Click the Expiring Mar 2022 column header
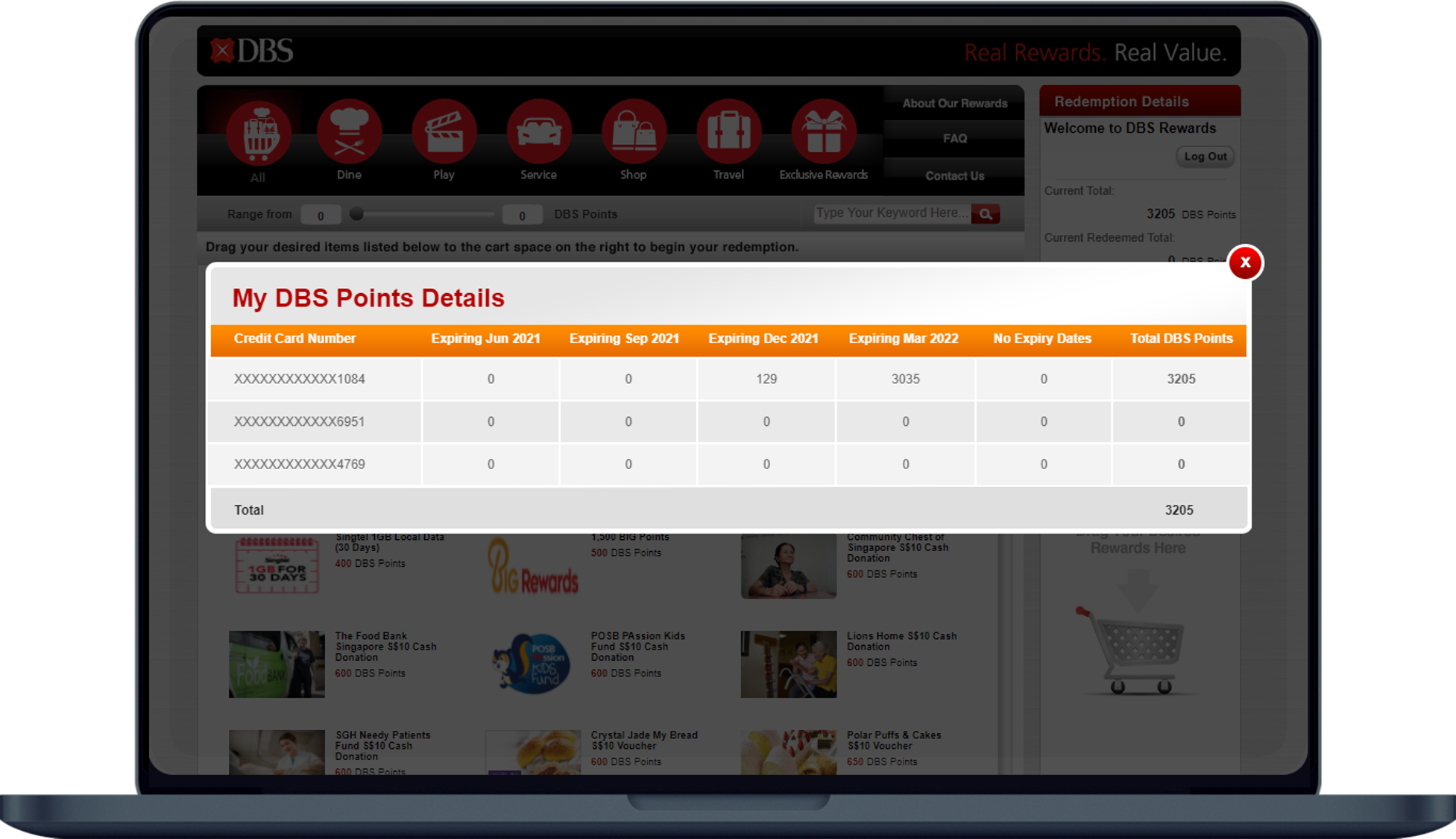The image size is (1456, 839). click(x=904, y=339)
